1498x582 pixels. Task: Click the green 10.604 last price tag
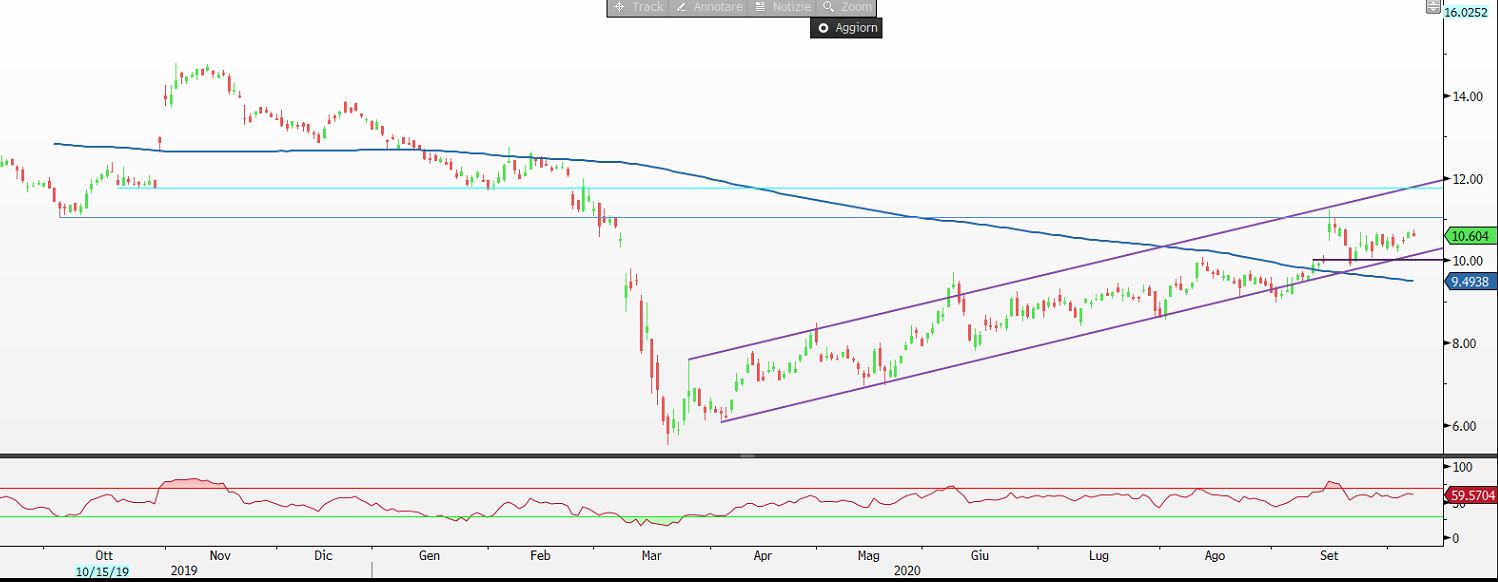[1470, 236]
